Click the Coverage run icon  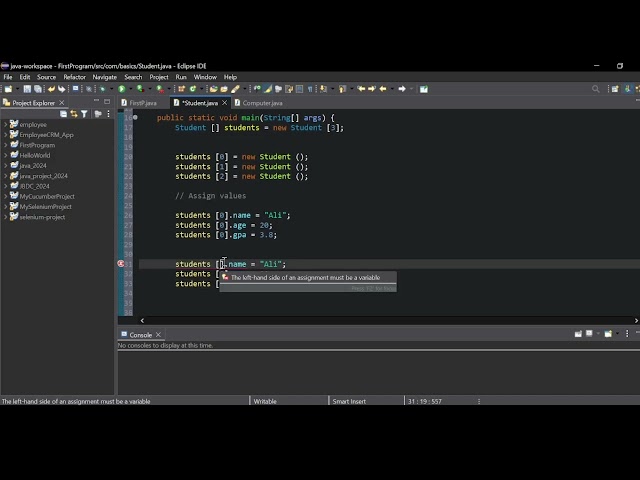[x=140, y=89]
